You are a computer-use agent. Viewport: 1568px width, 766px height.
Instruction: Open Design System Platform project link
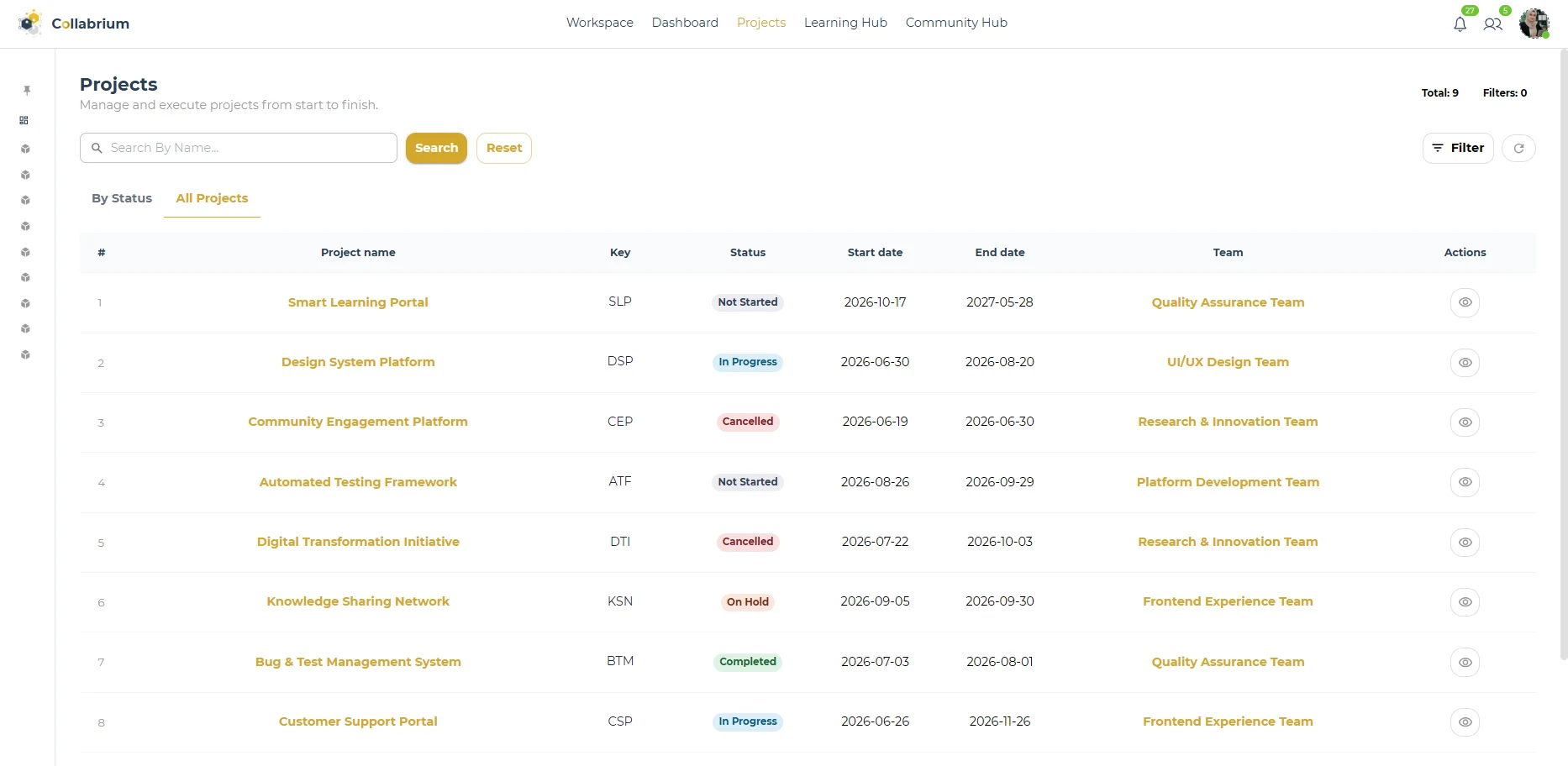[x=358, y=362]
